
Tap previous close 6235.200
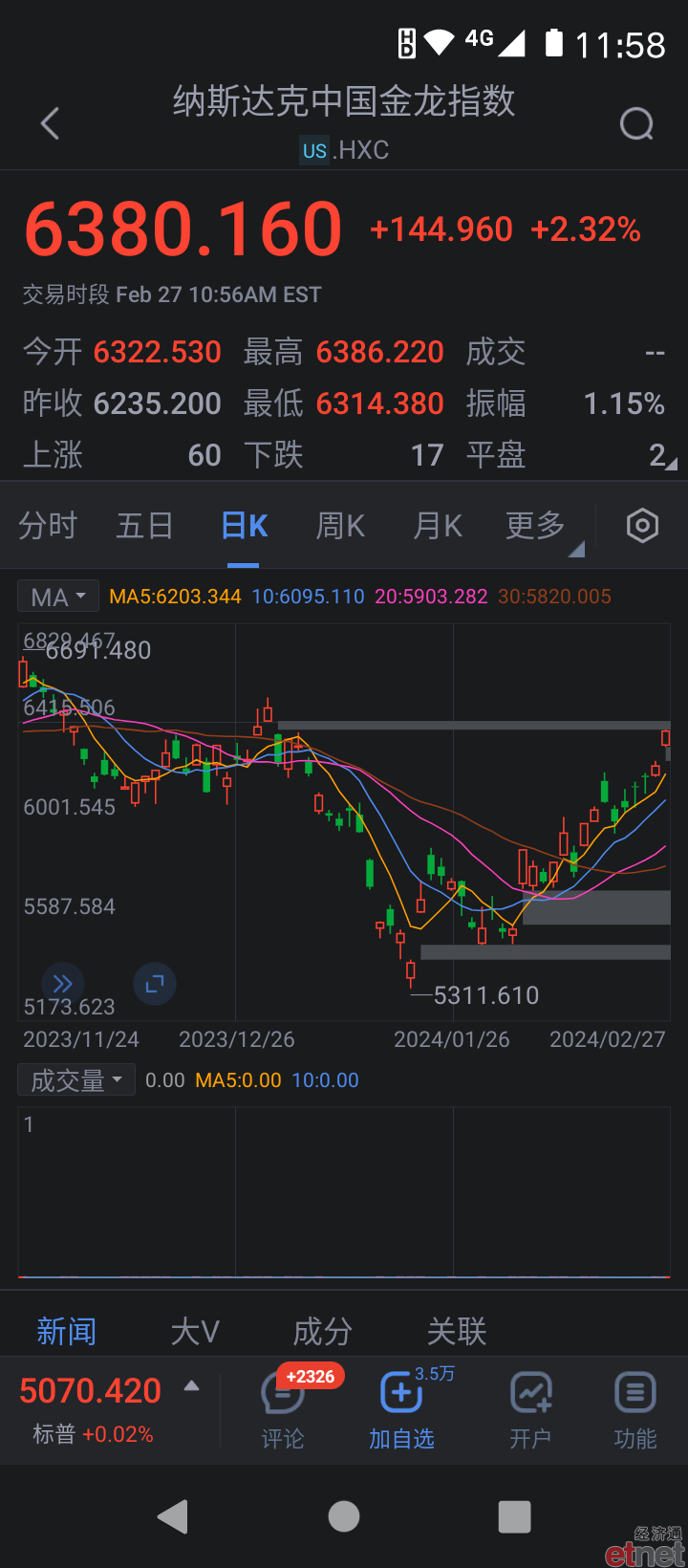point(158,403)
